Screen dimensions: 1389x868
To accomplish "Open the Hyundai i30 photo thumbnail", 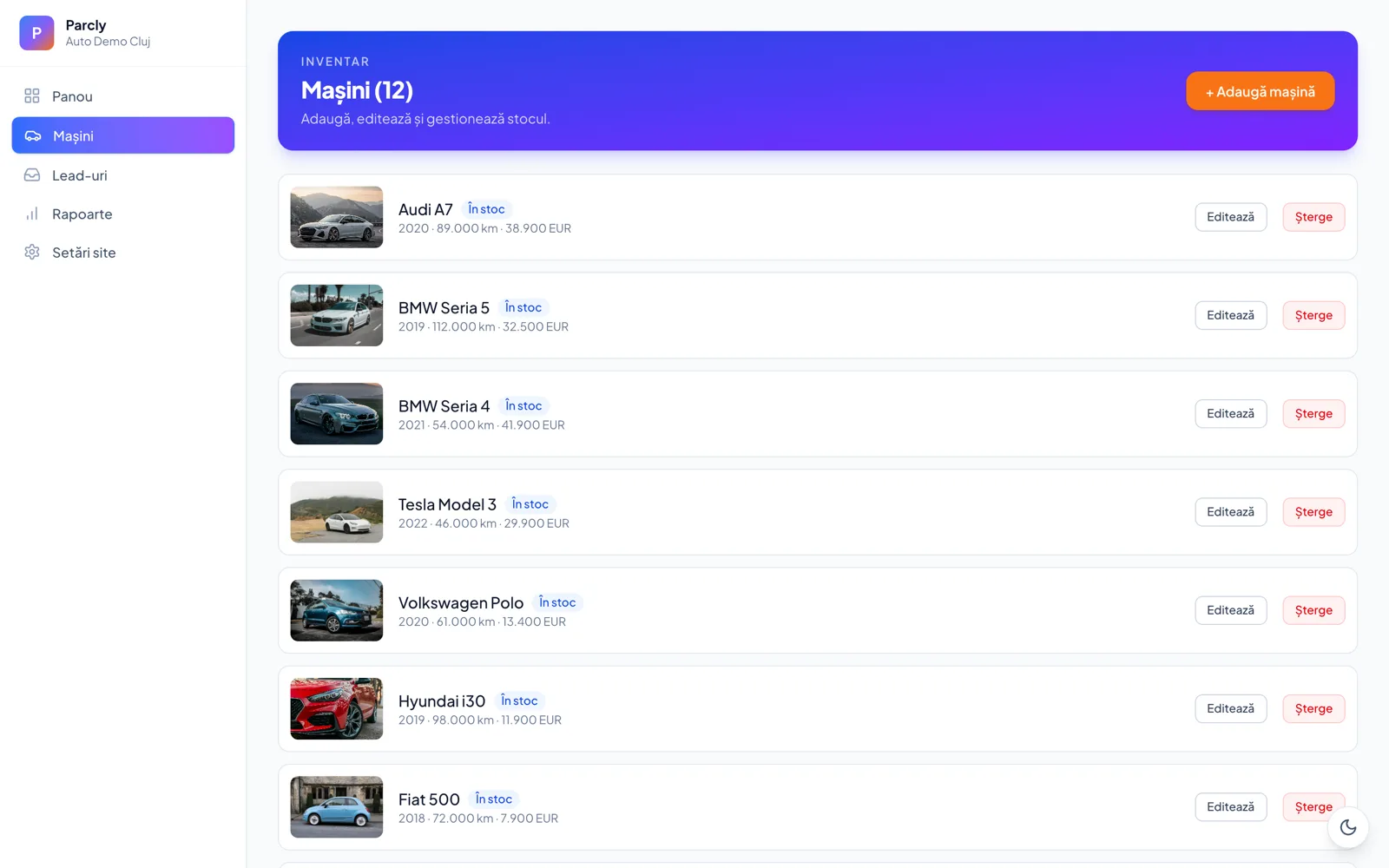I will [x=337, y=708].
